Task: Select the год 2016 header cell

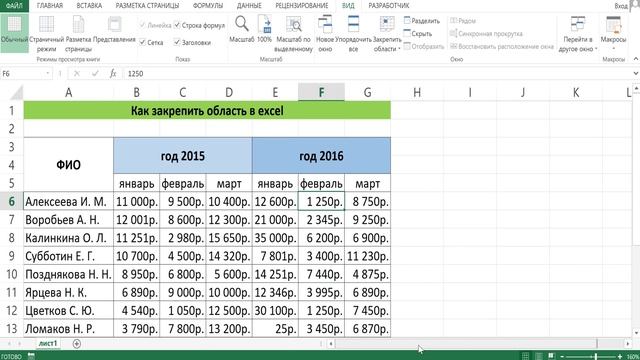Action: click(x=321, y=156)
